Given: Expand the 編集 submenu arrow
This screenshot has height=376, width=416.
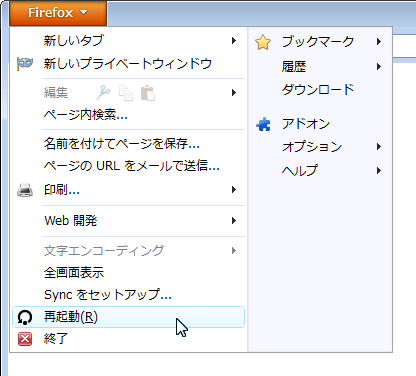Looking at the screenshot, I should pos(234,92).
